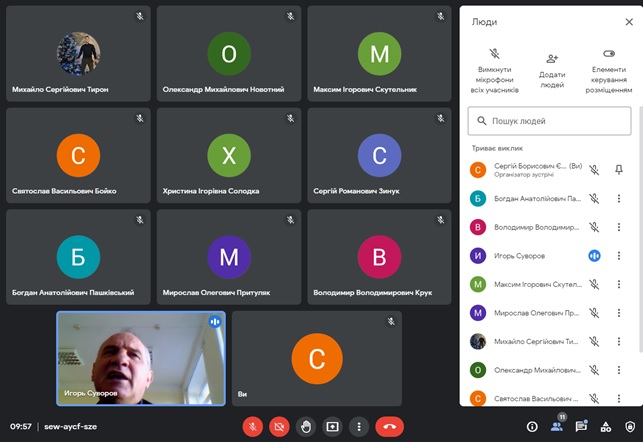Toggle your camera in bottom bar
This screenshot has height=442, width=643.
280,426
